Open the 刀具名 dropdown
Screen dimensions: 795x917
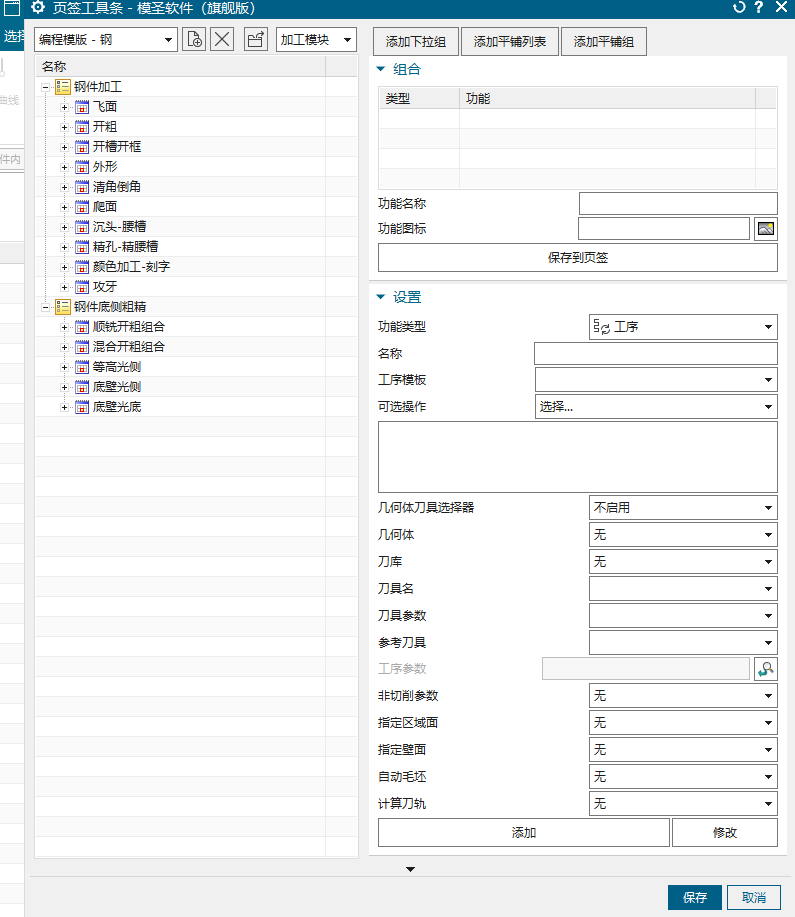[683, 588]
